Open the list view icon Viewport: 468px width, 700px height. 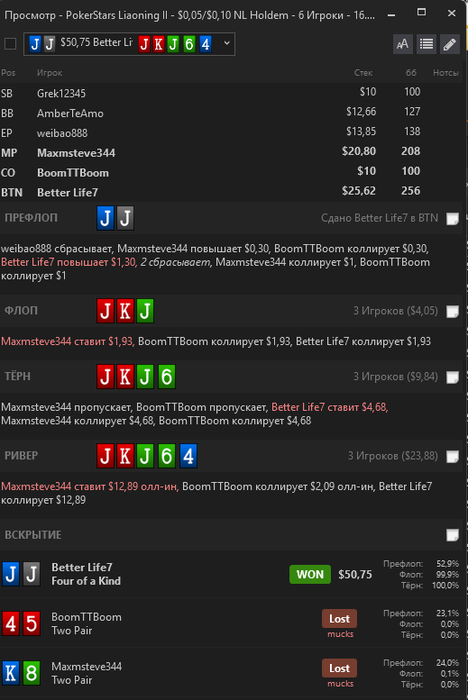(x=426, y=44)
